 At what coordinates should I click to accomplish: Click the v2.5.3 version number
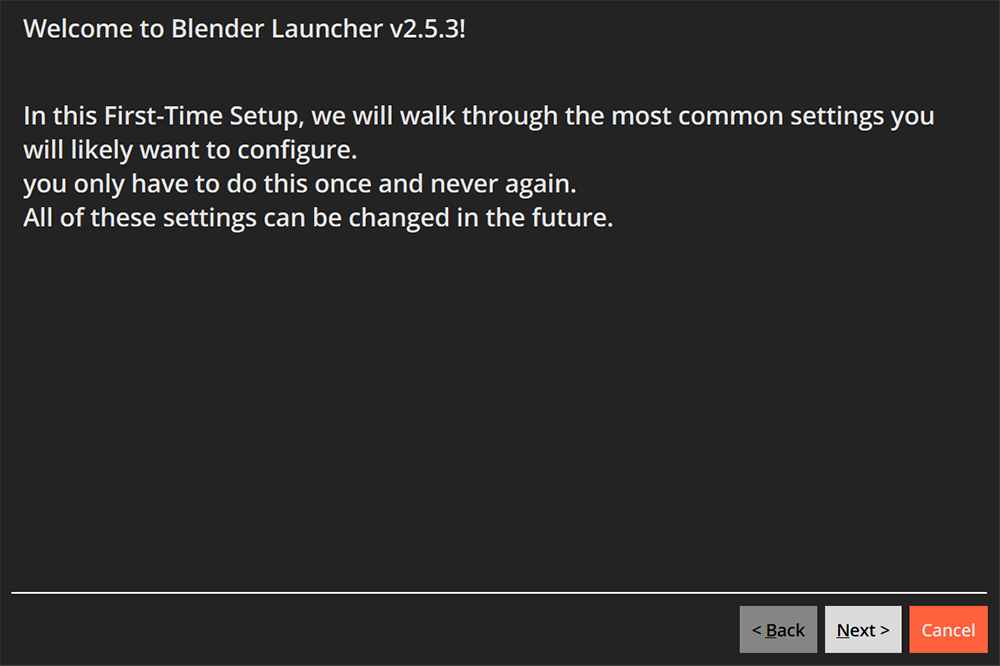pyautogui.click(x=427, y=28)
